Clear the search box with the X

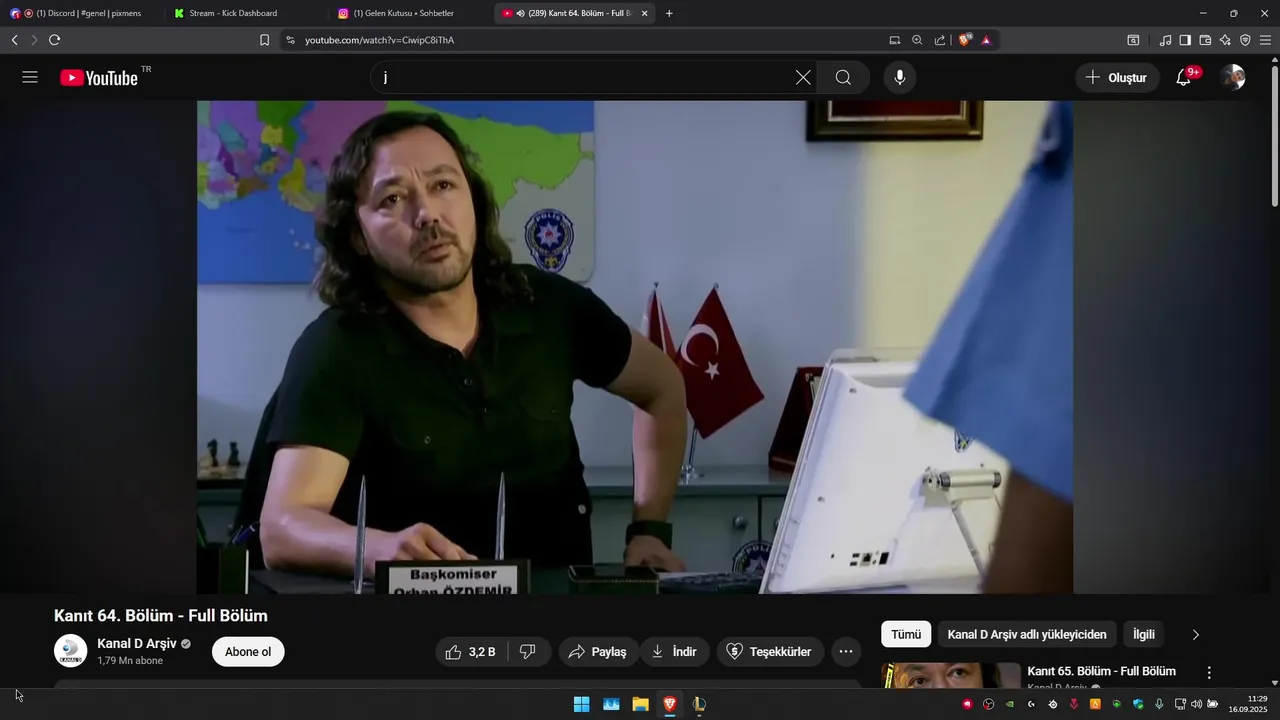(x=803, y=77)
